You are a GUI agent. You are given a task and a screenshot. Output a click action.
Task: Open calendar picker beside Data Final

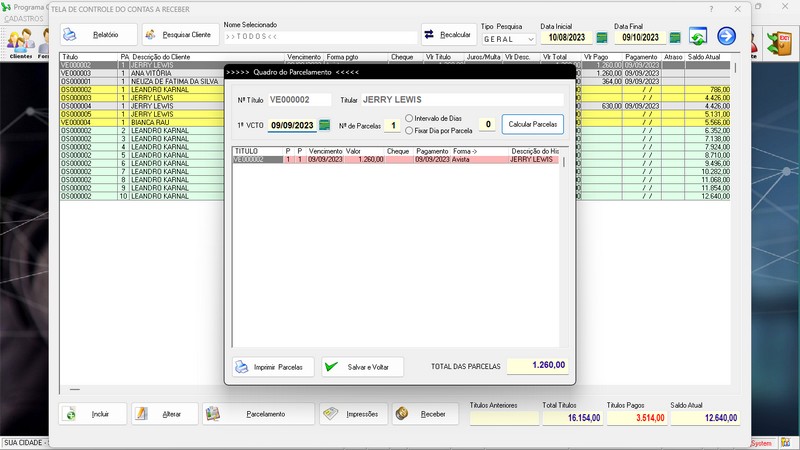(x=674, y=37)
